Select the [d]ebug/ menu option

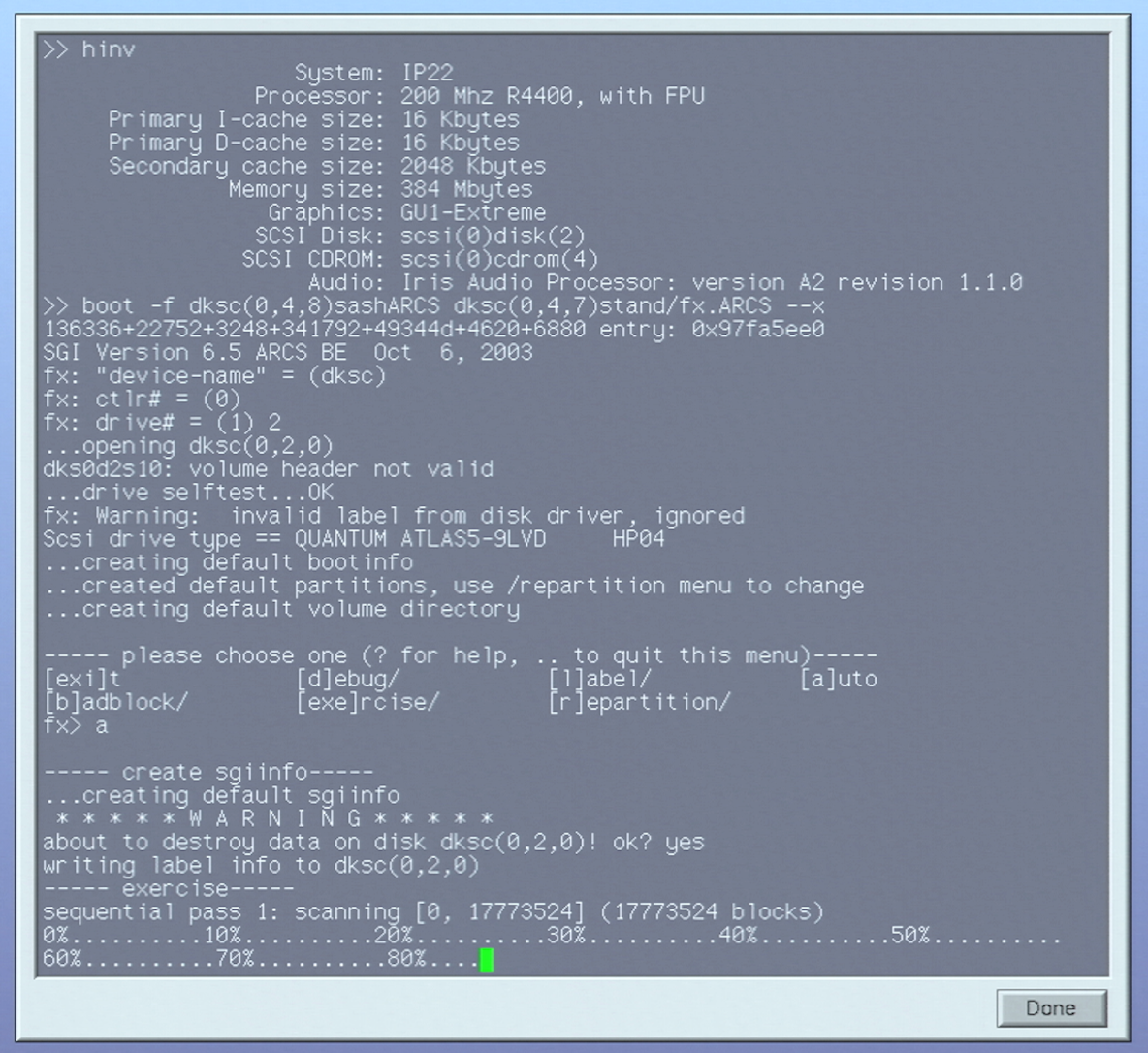347,679
